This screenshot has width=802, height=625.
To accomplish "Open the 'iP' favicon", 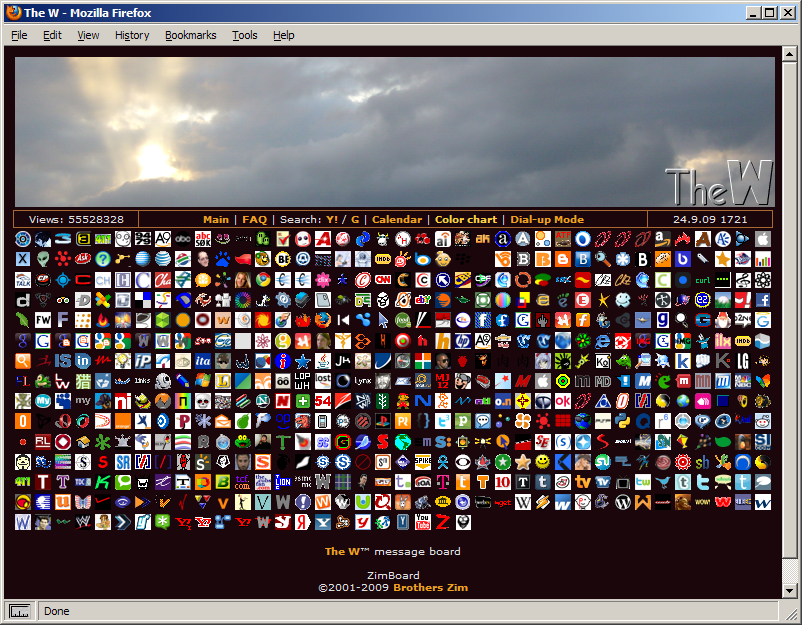I will tap(143, 361).
